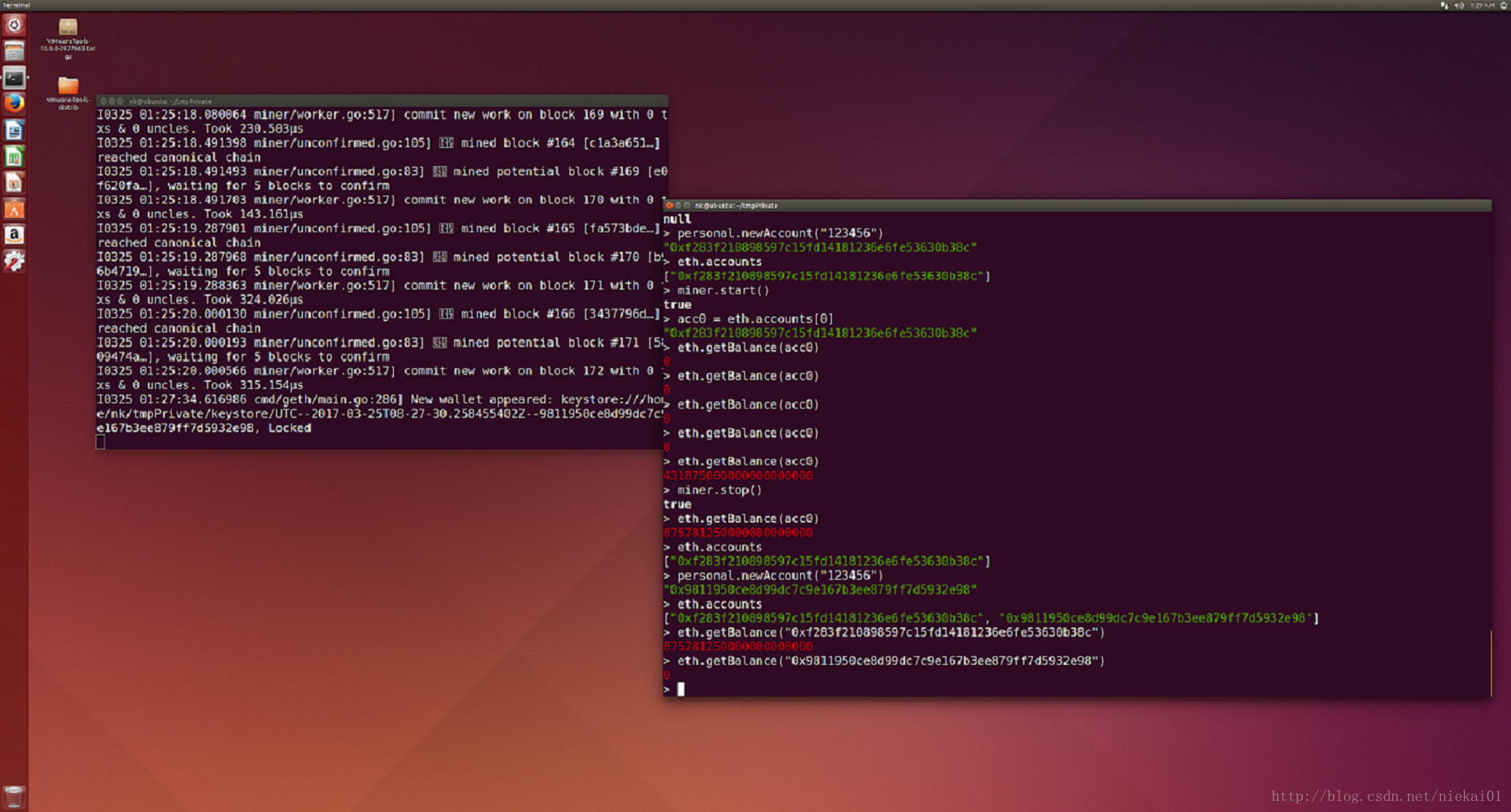This screenshot has height=812, width=1511.
Task: Click the 'mined potential block #170' log line
Action: pos(382,257)
